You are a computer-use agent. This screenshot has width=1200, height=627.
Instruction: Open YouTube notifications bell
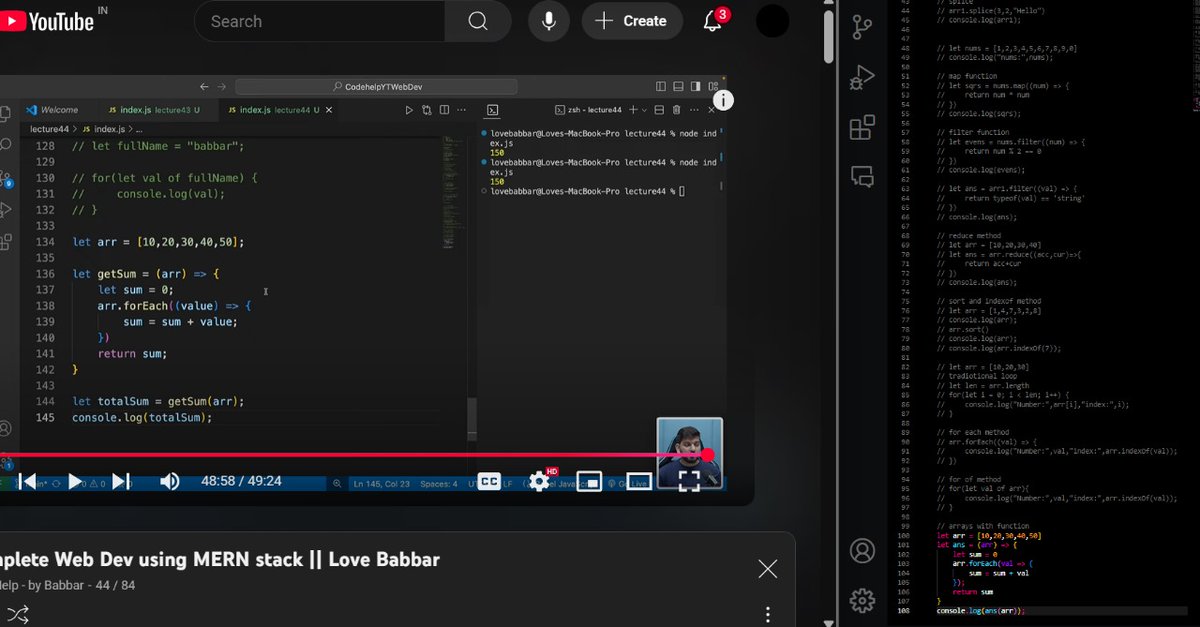click(713, 21)
